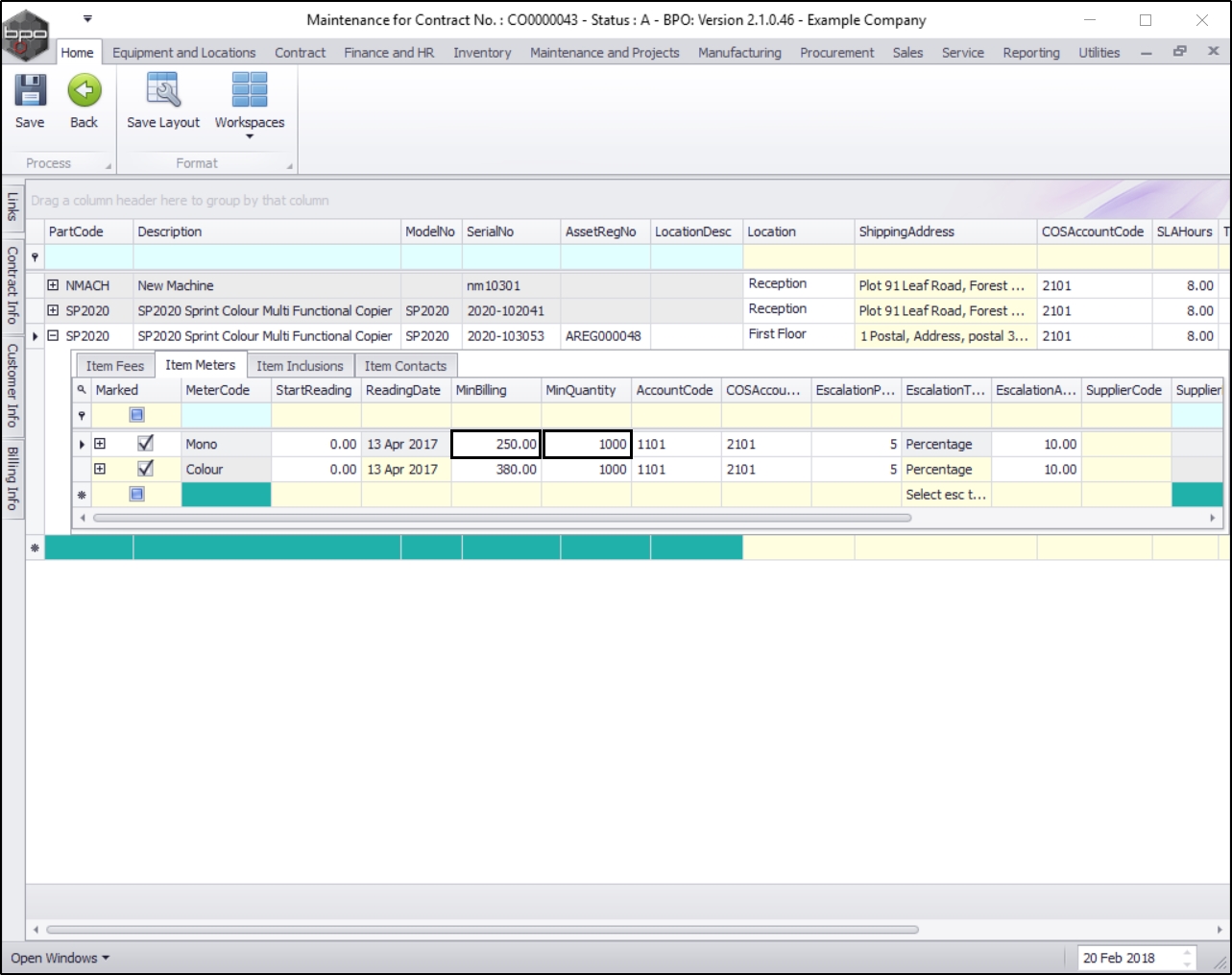
Task: Open the Finance and HR tab
Action: 390,53
